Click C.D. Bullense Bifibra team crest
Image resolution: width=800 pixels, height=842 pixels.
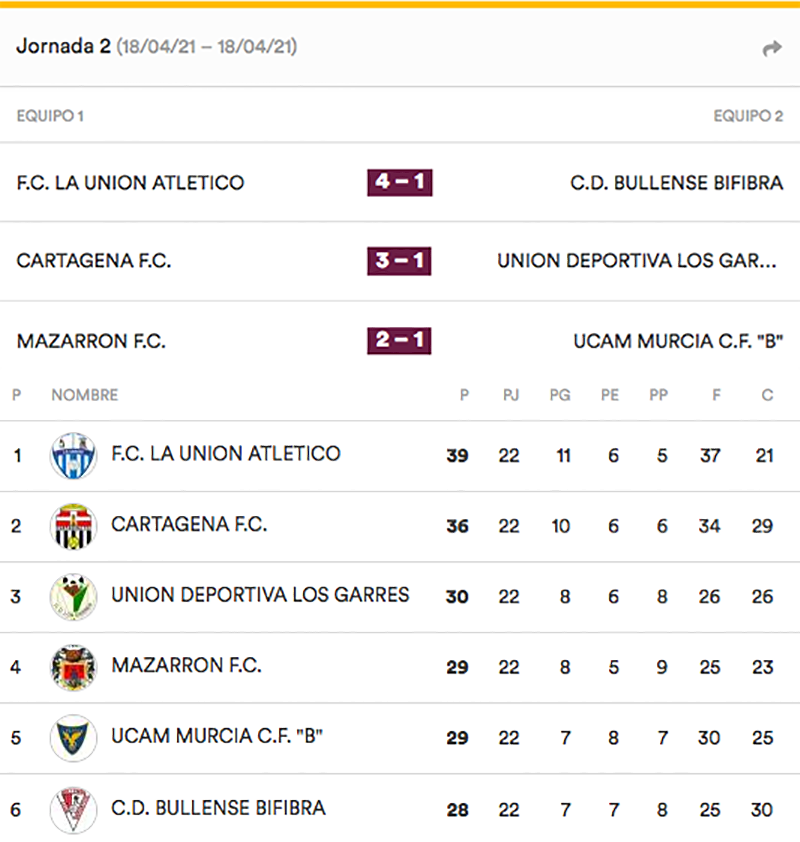point(73,809)
